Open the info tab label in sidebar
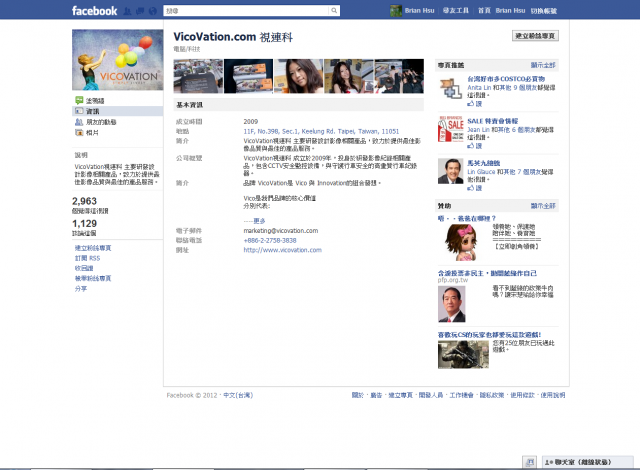This screenshot has width=640, height=470. point(93,111)
